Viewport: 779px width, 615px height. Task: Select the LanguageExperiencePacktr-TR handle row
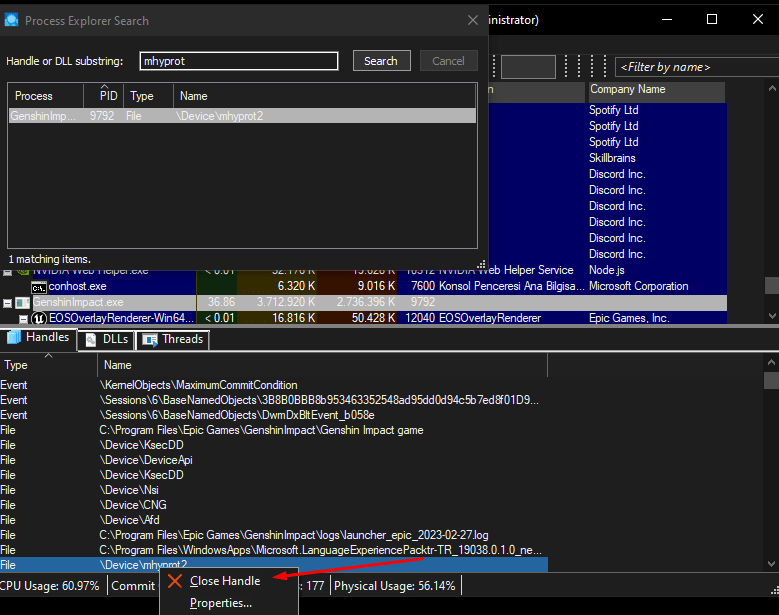coord(274,550)
